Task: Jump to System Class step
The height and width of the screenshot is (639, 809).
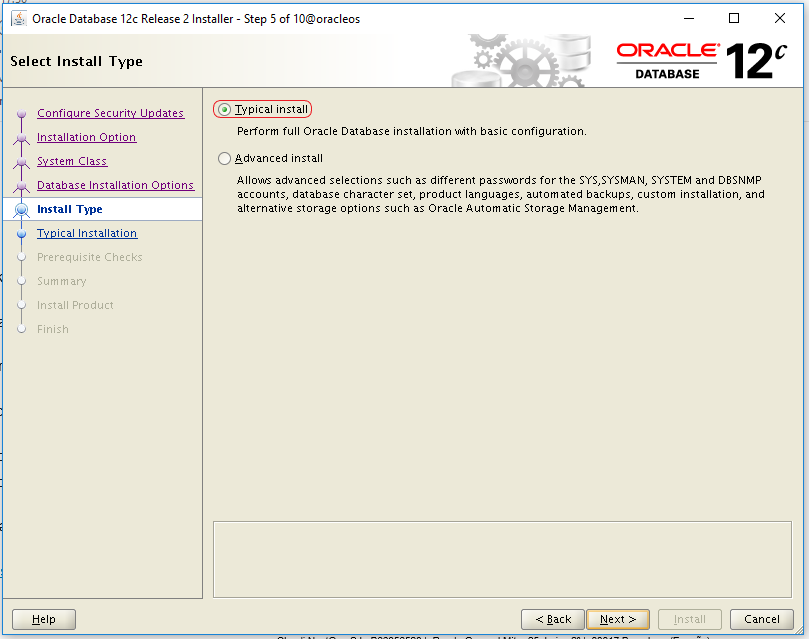Action: click(72, 161)
